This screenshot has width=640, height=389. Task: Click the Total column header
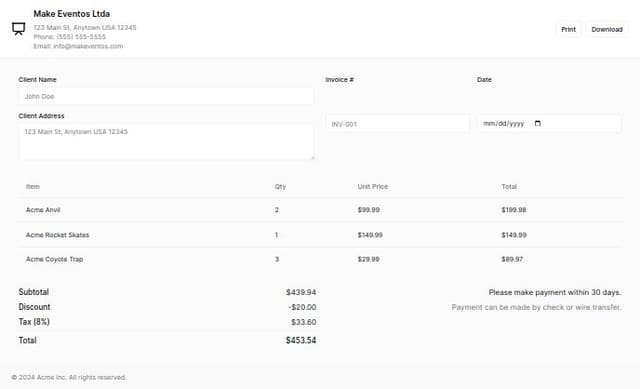pos(509,187)
